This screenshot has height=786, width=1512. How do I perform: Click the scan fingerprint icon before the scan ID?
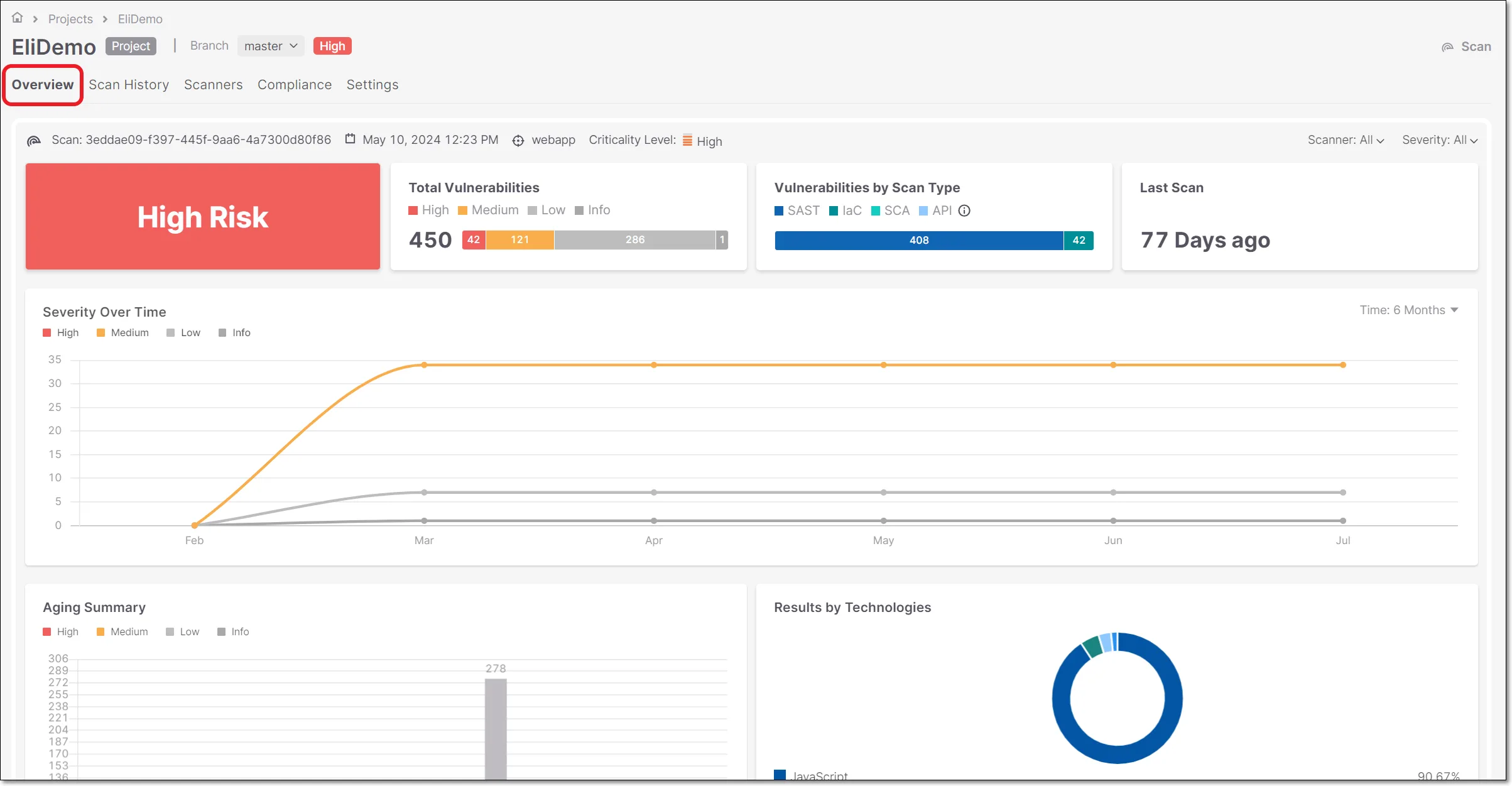(x=34, y=139)
